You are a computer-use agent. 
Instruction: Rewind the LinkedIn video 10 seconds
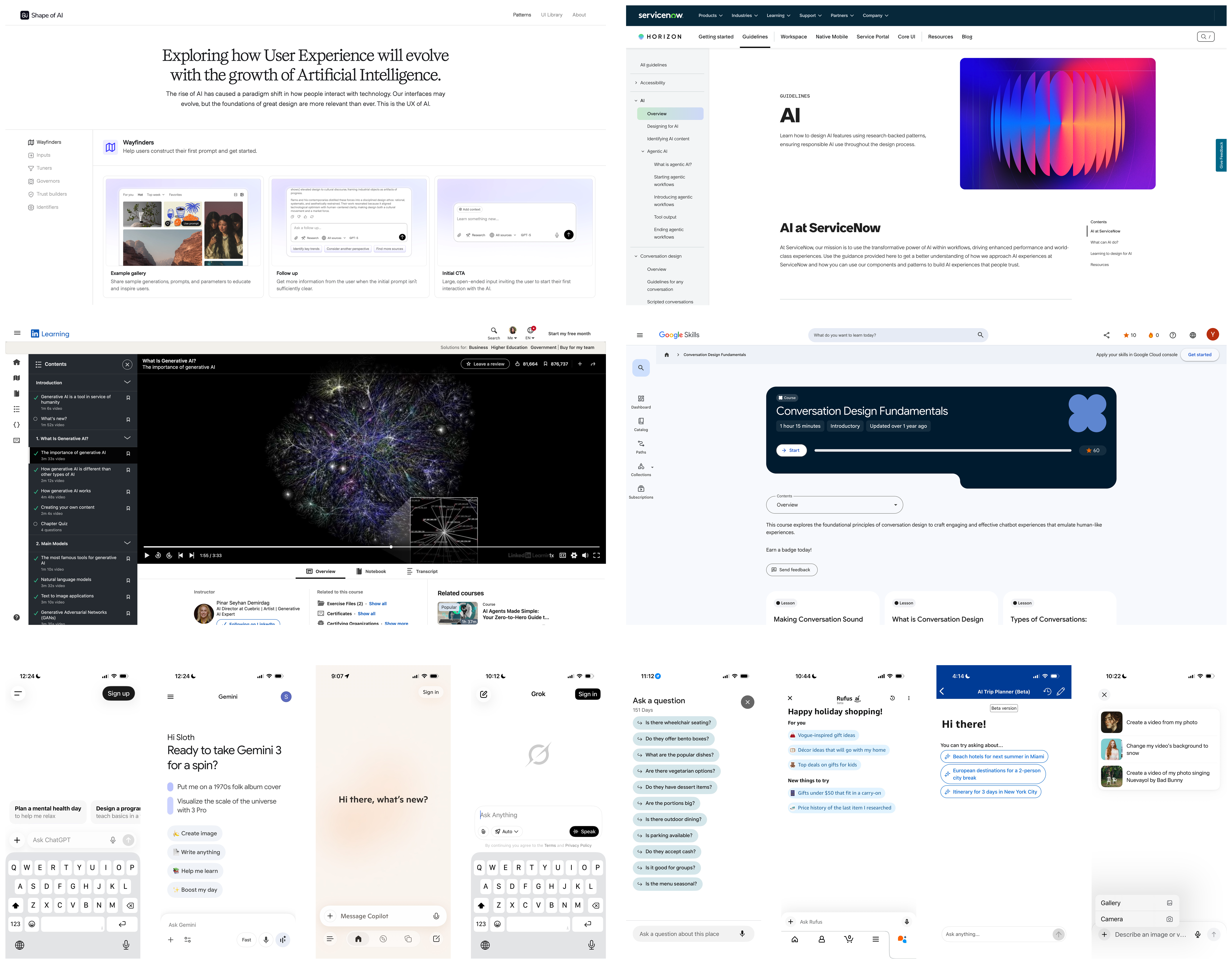click(x=158, y=555)
